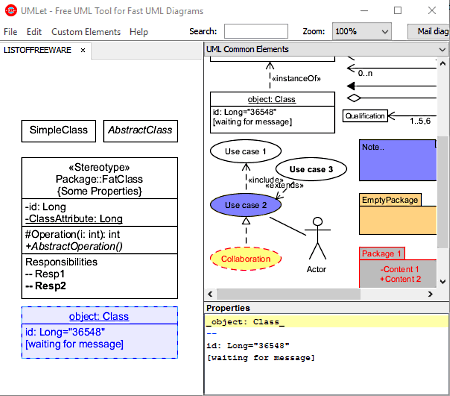Image resolution: width=450 pixels, height=396 pixels.
Task: Click the 1..5.6 multiplicity label
Action: pos(420,121)
